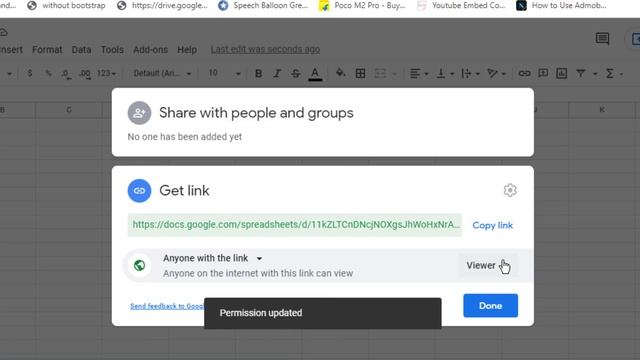Open the text color picker
Screen dimensions: 640x360
point(315,74)
